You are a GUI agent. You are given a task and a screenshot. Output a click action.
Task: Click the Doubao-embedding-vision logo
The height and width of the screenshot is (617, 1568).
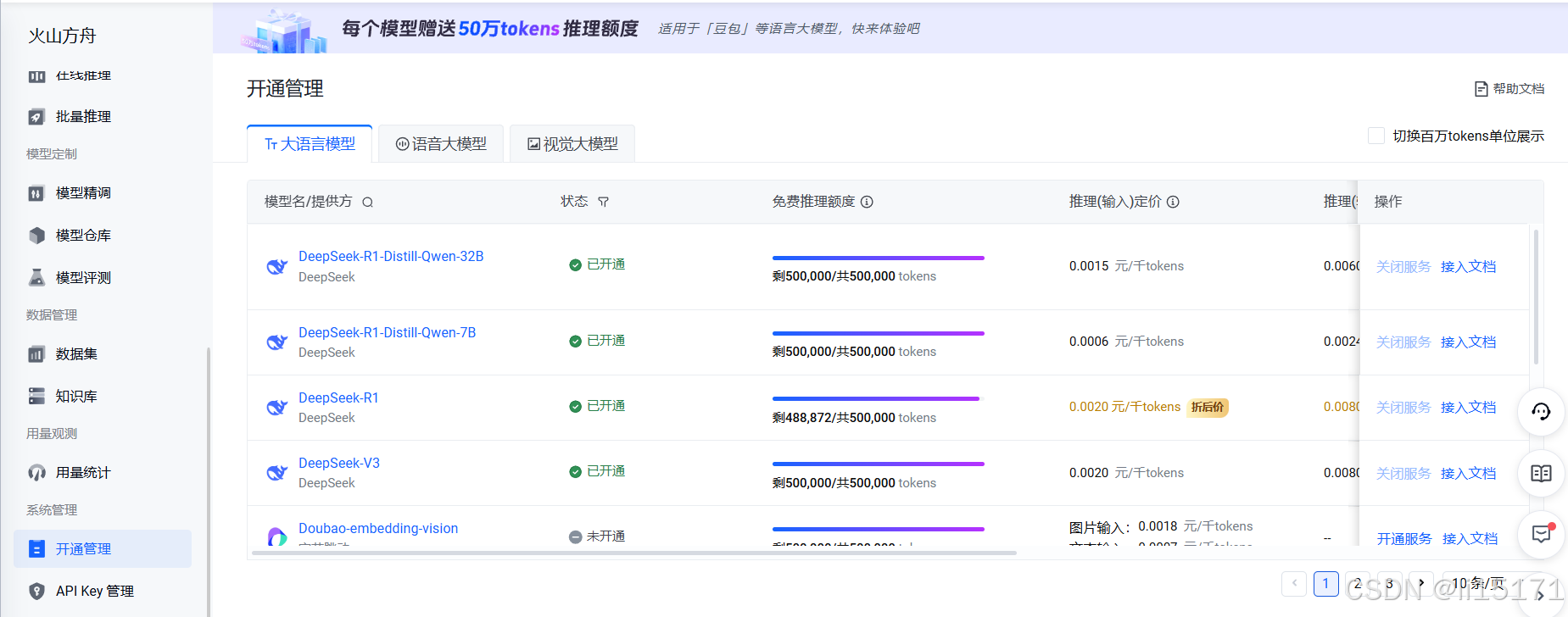pos(277,536)
